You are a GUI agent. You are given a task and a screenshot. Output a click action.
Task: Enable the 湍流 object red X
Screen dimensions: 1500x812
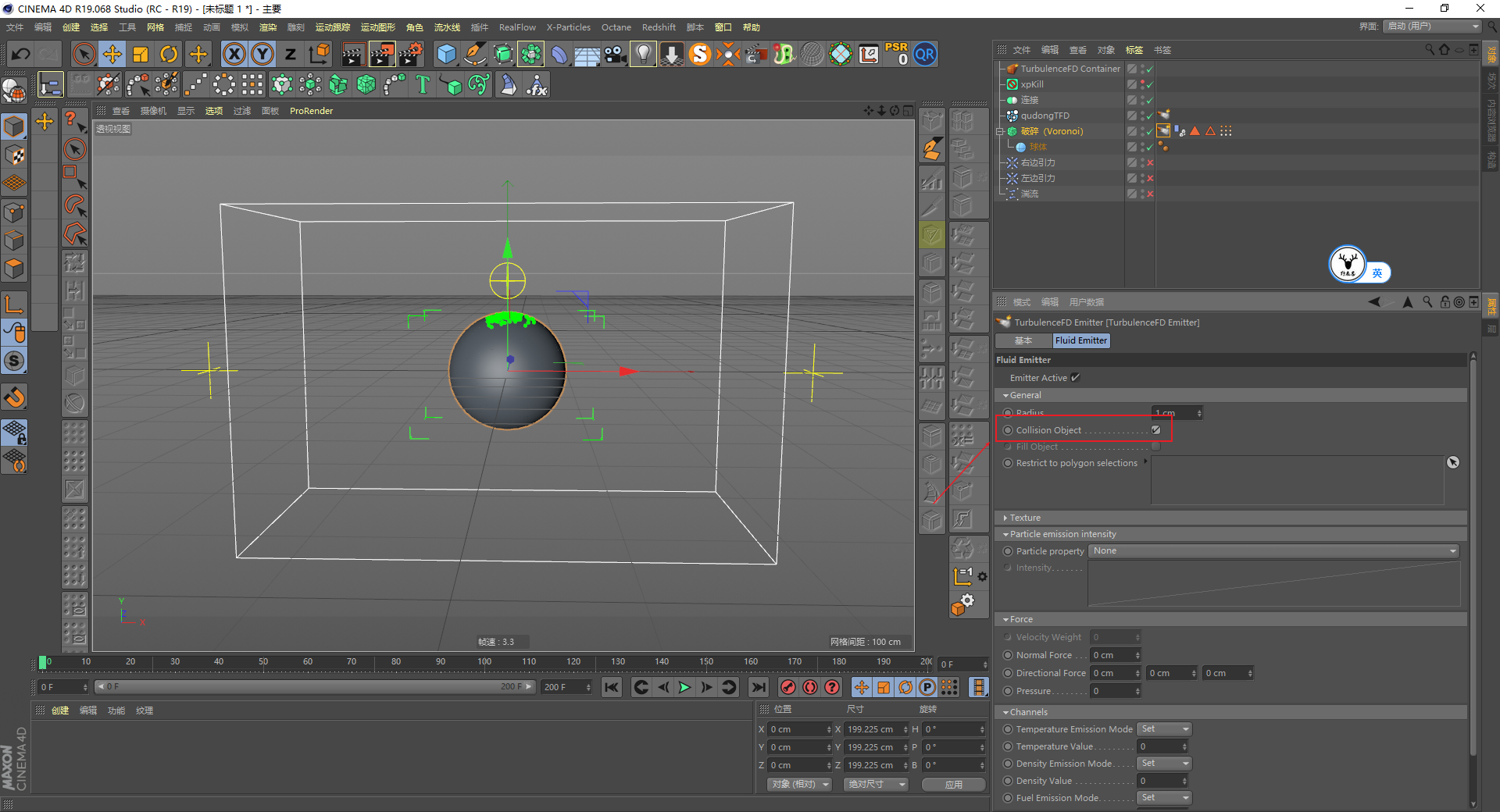pyautogui.click(x=1150, y=194)
